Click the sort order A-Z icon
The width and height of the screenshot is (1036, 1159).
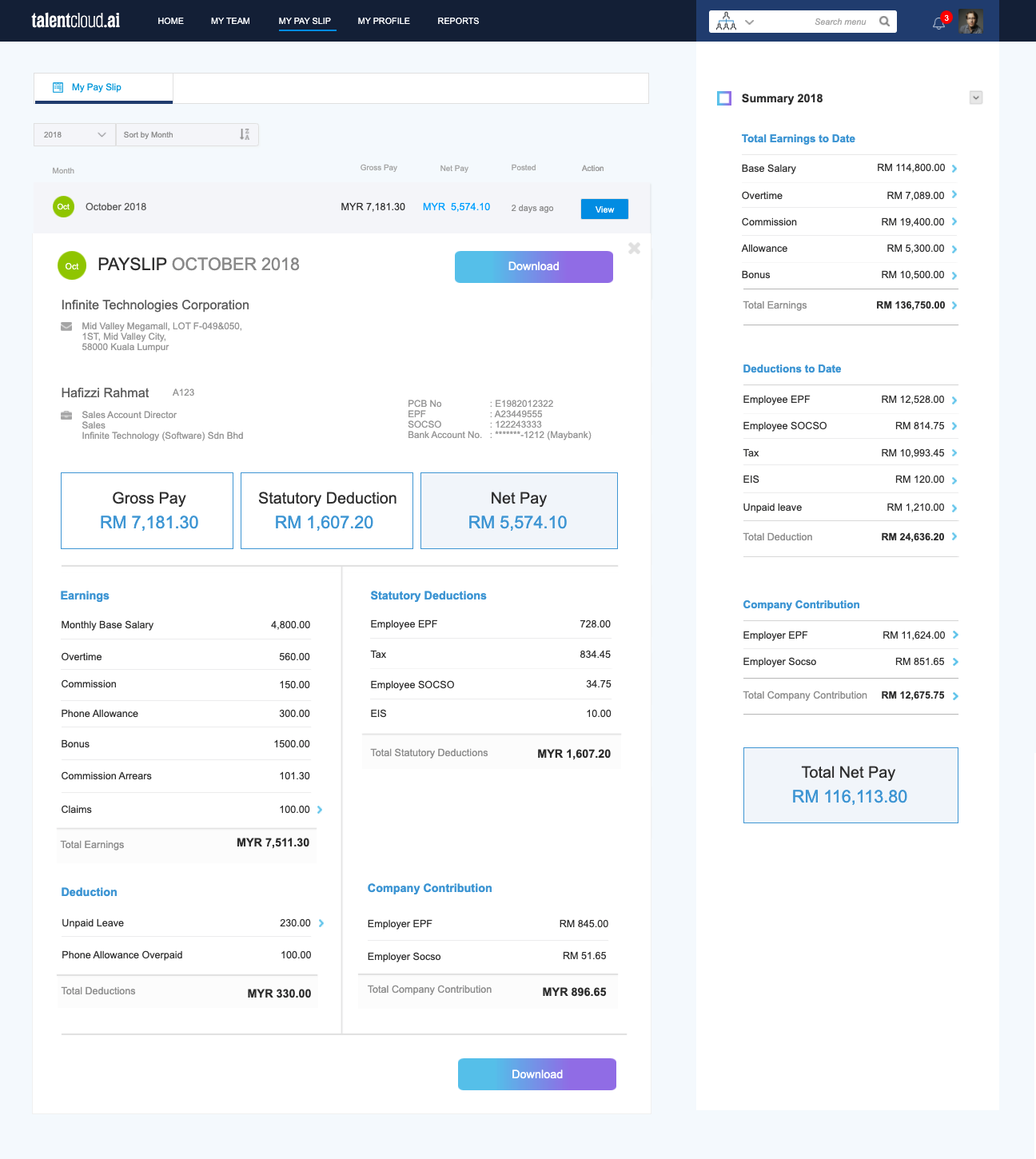245,134
